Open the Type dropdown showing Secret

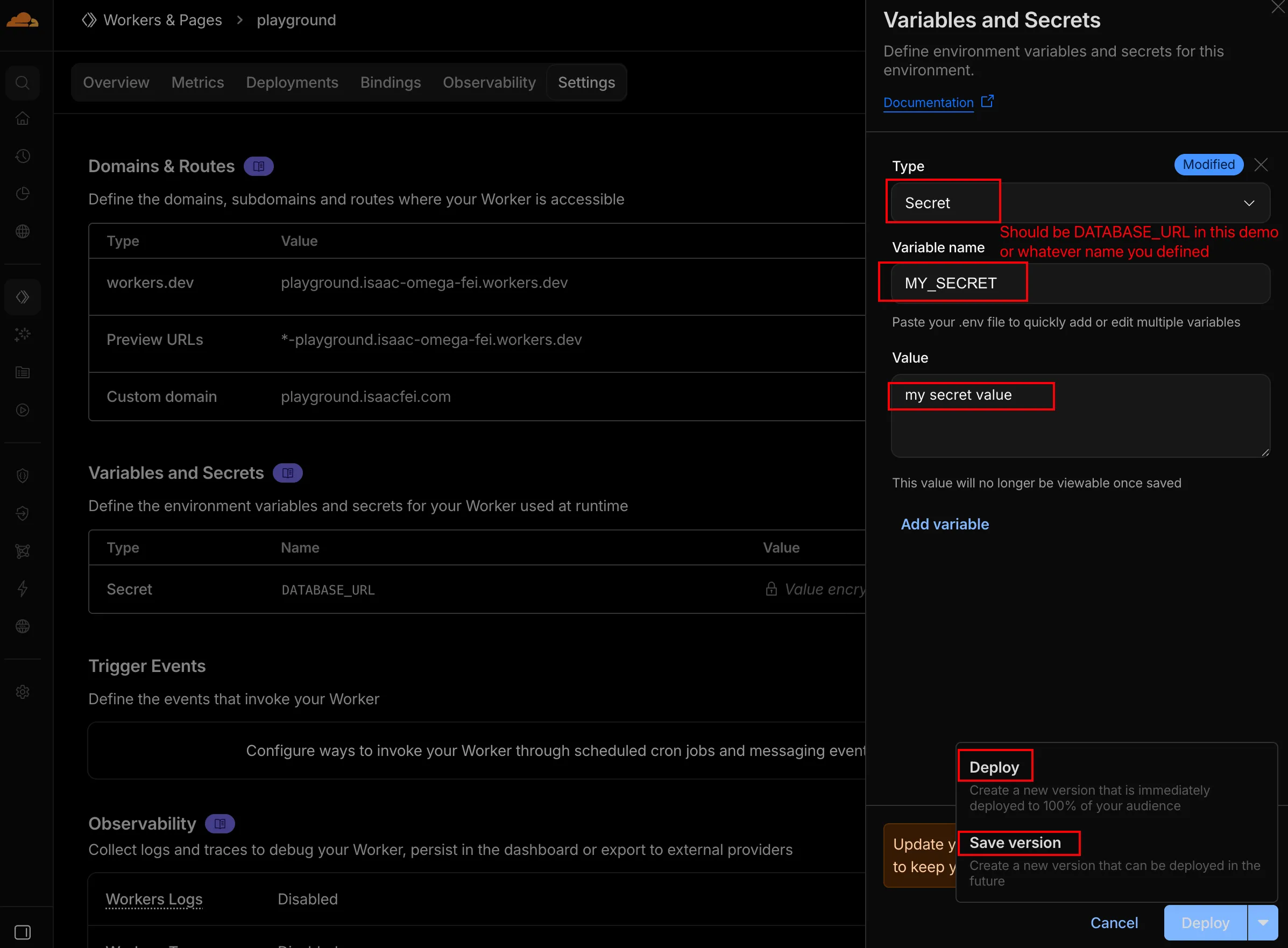pyautogui.click(x=1078, y=203)
